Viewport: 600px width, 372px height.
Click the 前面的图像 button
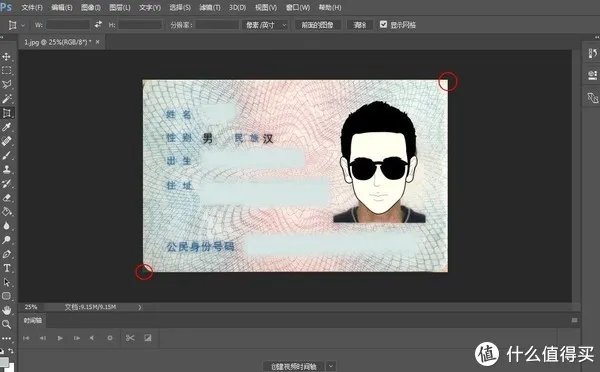[318, 25]
